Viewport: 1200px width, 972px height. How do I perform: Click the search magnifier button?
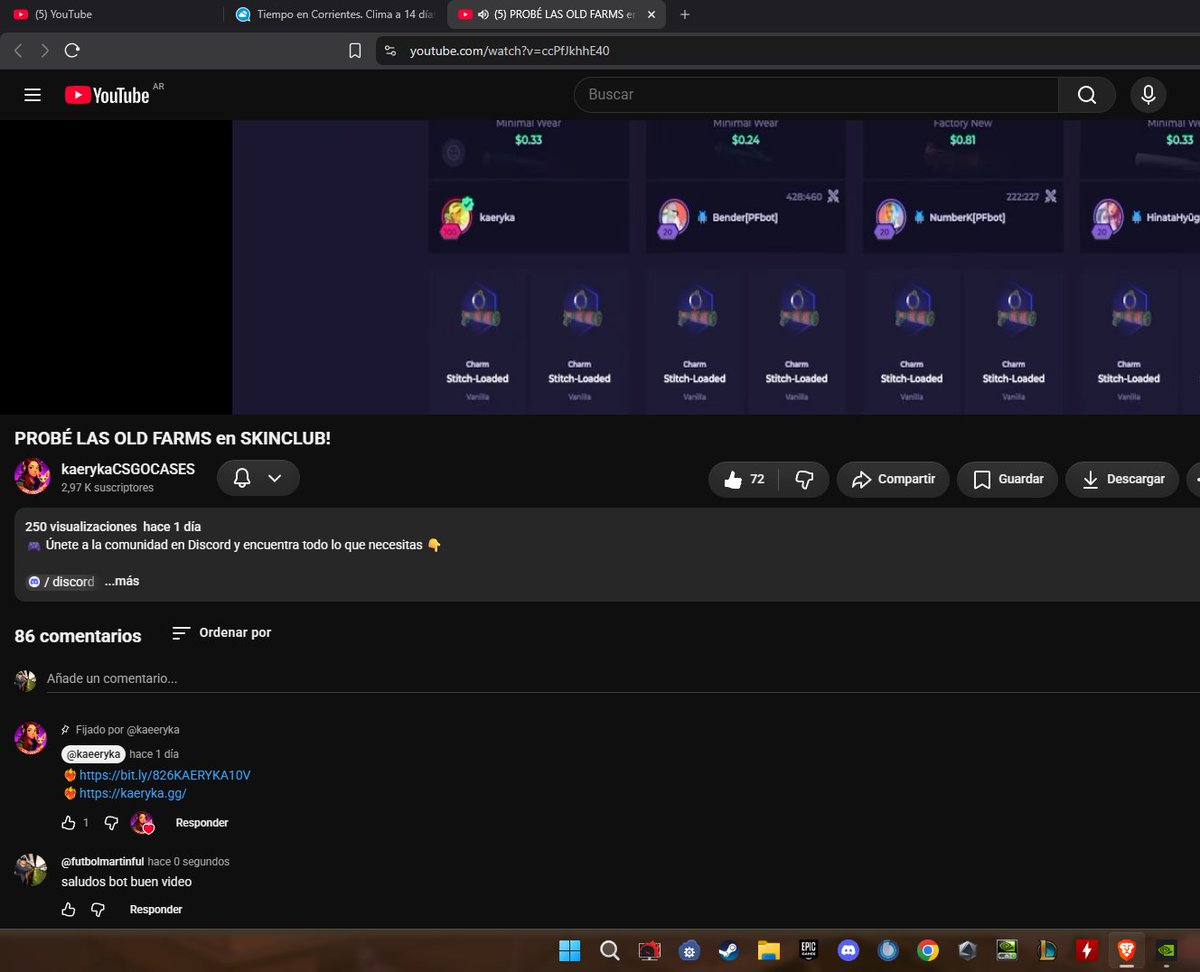click(1087, 95)
